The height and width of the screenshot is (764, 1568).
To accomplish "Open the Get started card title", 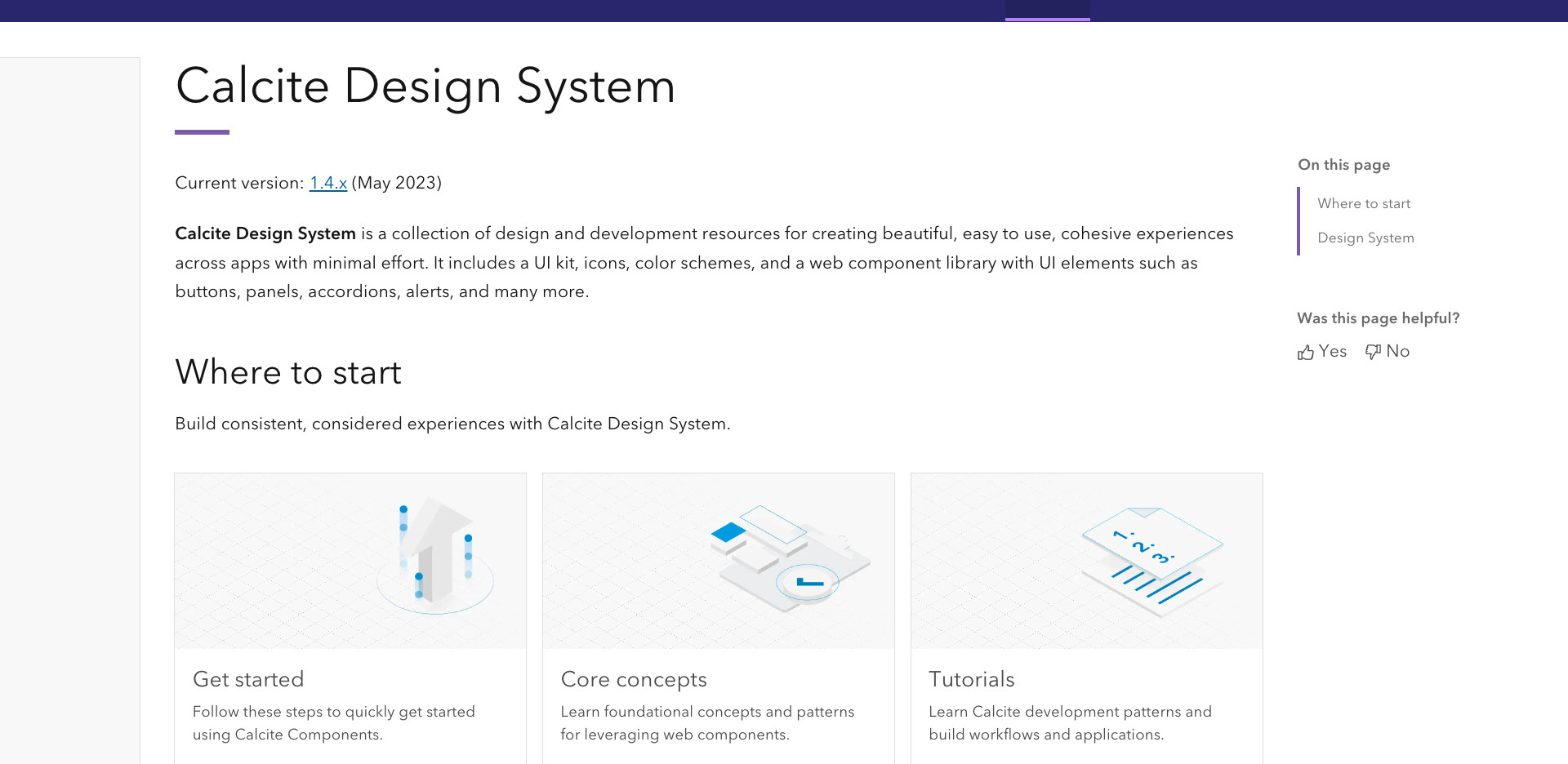I will (x=248, y=679).
